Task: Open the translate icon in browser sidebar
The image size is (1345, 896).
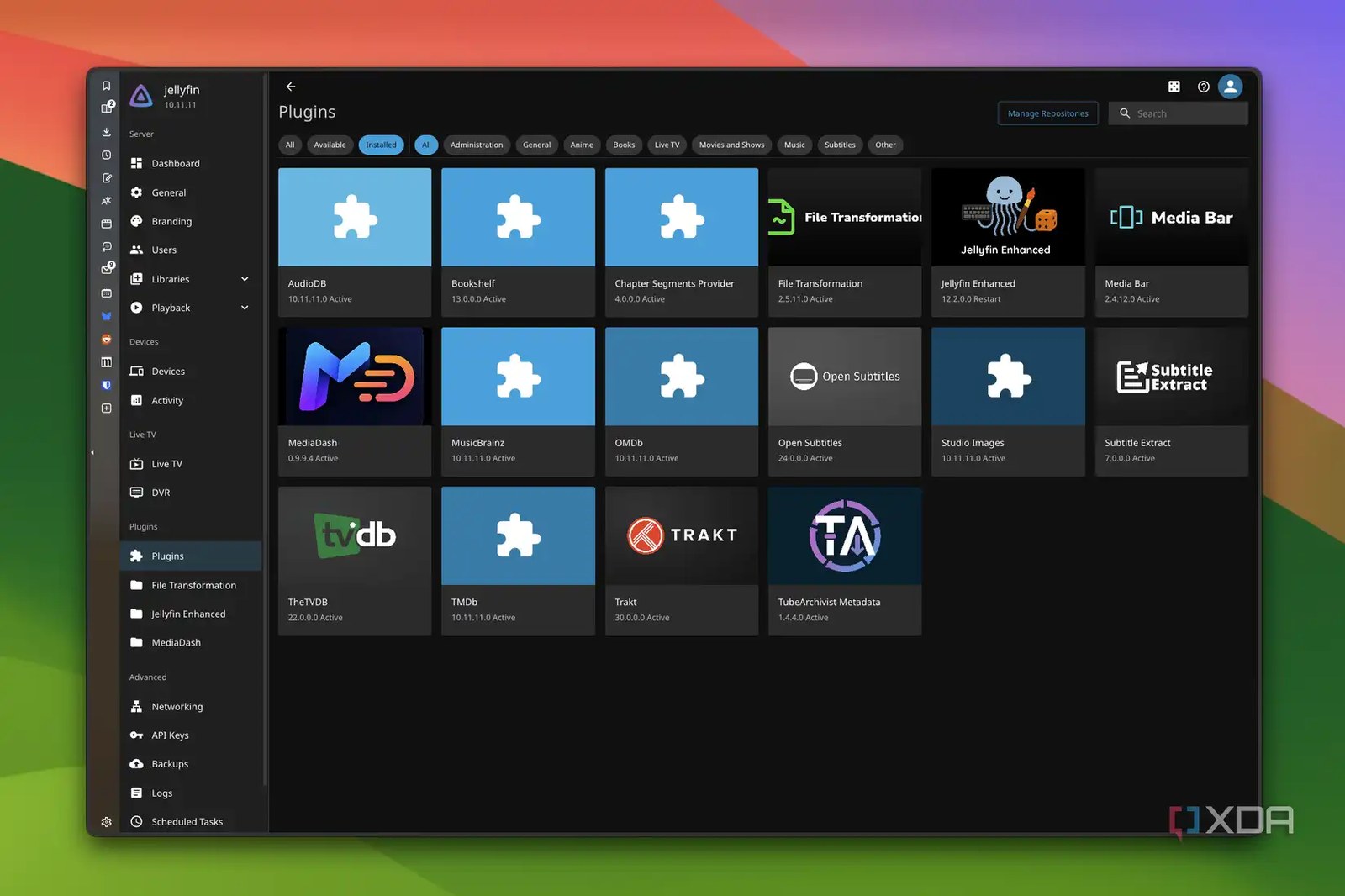Action: tap(106, 201)
